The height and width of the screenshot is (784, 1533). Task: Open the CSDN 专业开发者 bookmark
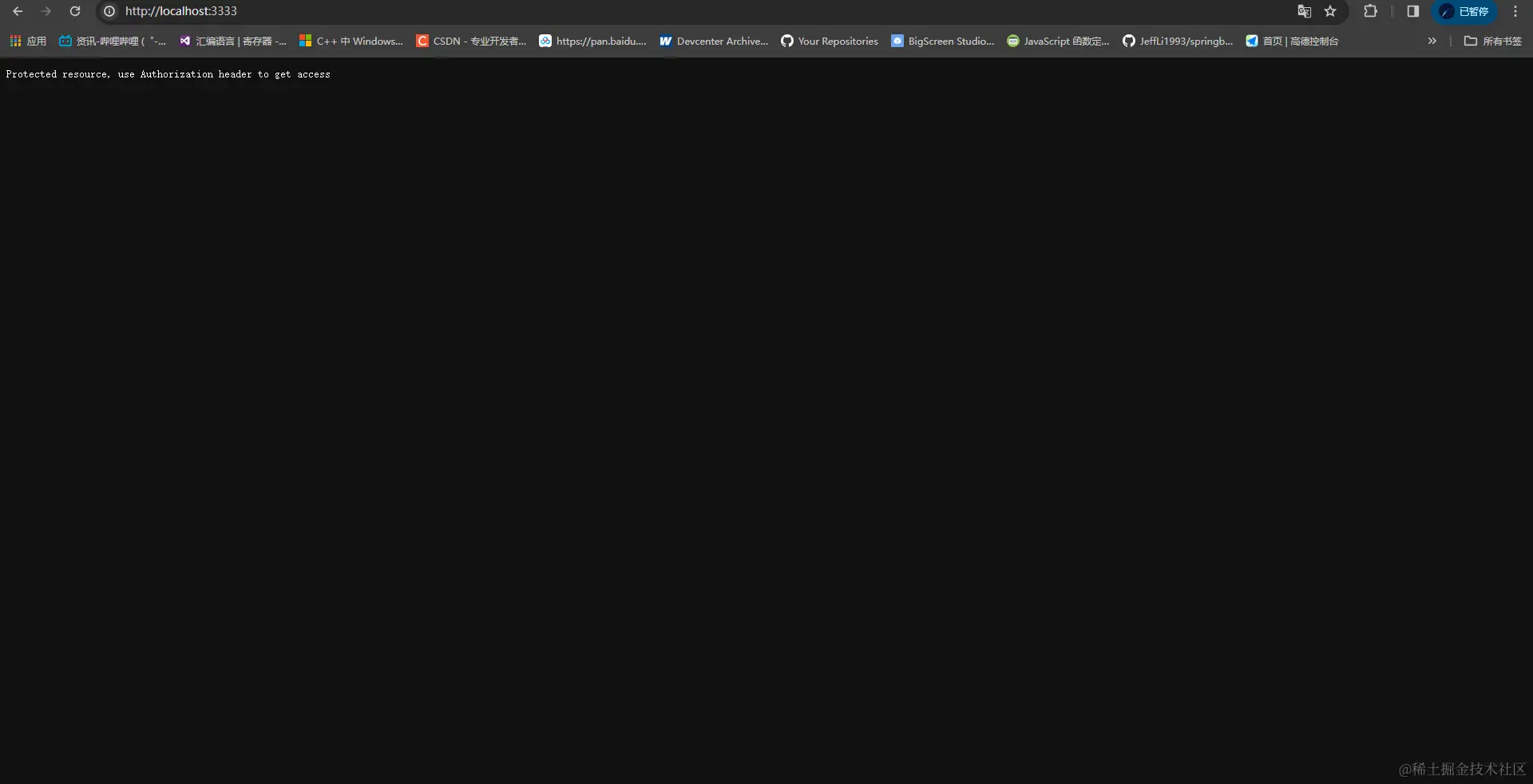[472, 41]
